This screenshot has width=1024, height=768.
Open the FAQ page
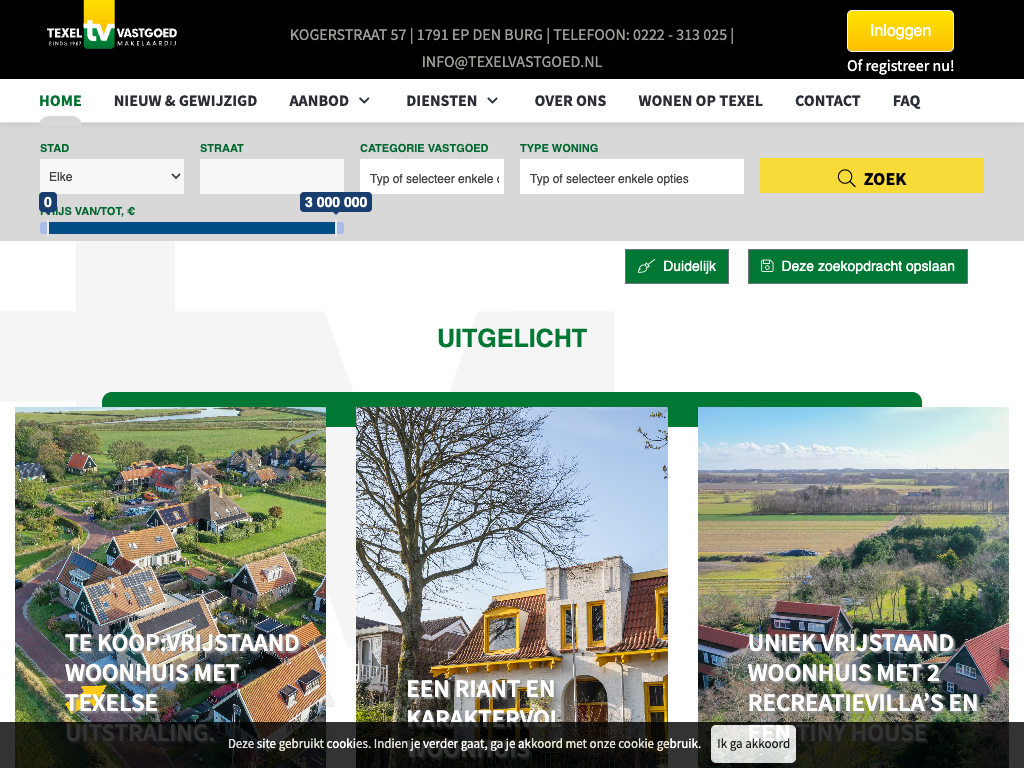point(906,101)
